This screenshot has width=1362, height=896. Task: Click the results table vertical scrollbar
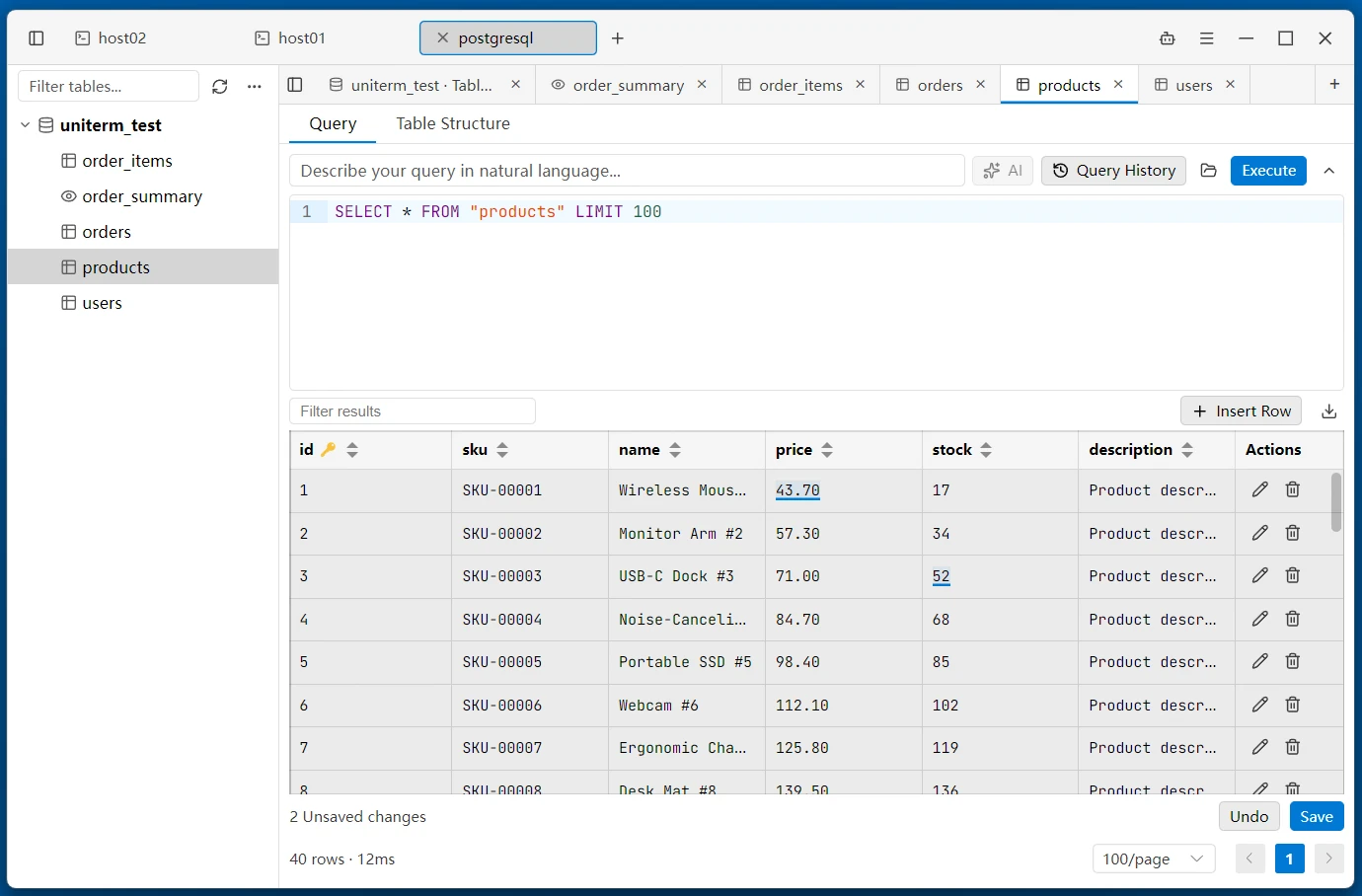point(1336,502)
